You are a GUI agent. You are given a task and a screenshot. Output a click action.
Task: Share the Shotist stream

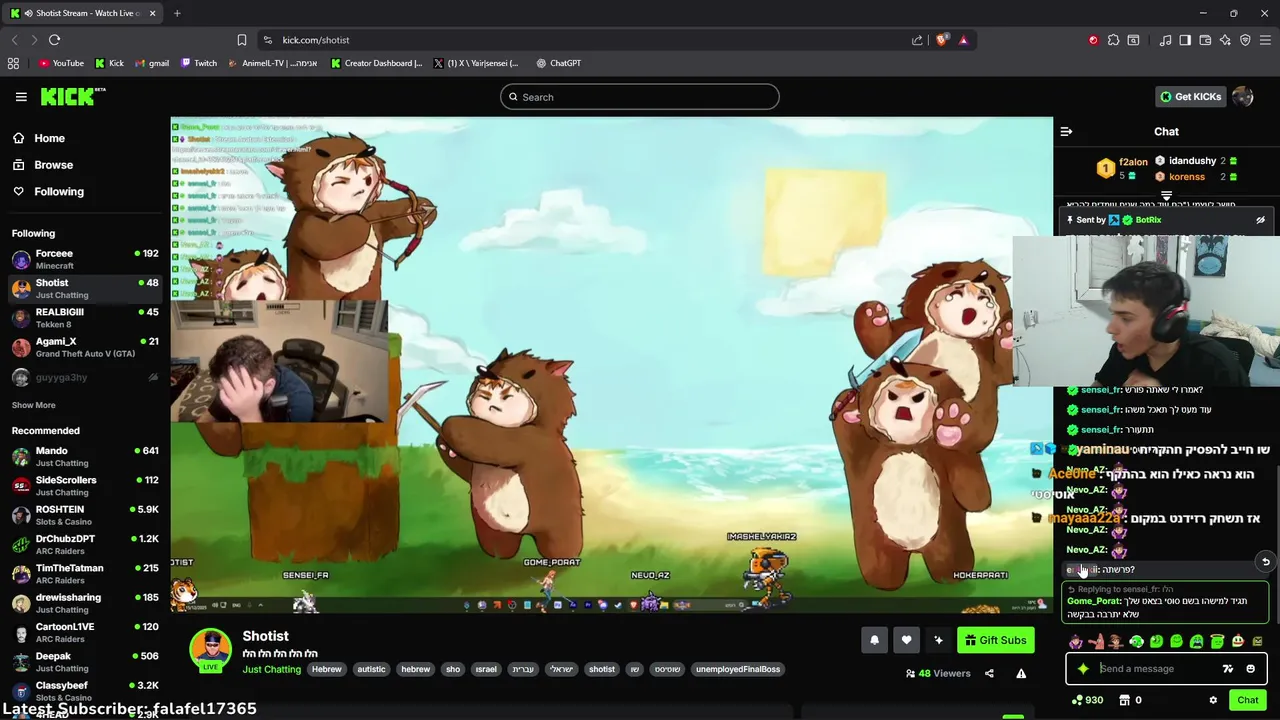(x=989, y=673)
